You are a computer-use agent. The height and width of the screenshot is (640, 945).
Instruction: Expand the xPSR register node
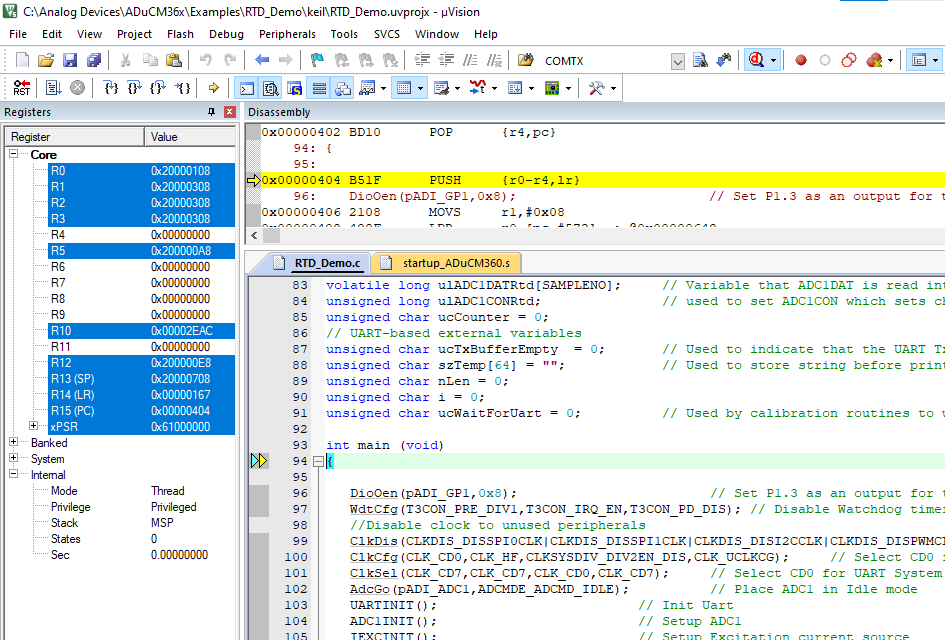click(34, 426)
